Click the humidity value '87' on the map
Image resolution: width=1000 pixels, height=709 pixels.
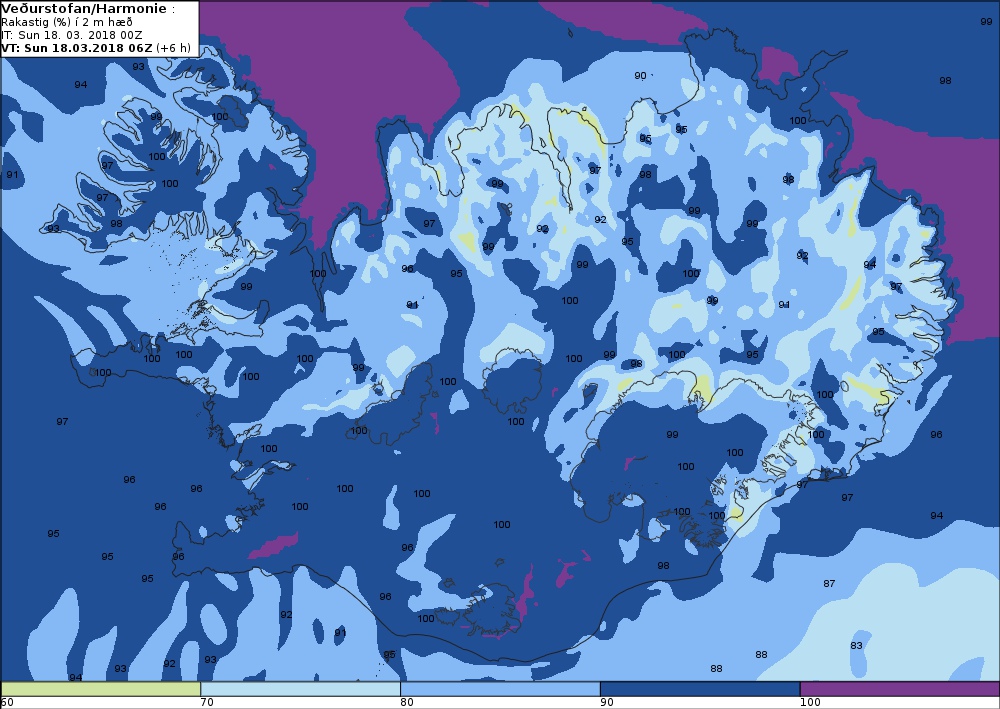[829, 583]
